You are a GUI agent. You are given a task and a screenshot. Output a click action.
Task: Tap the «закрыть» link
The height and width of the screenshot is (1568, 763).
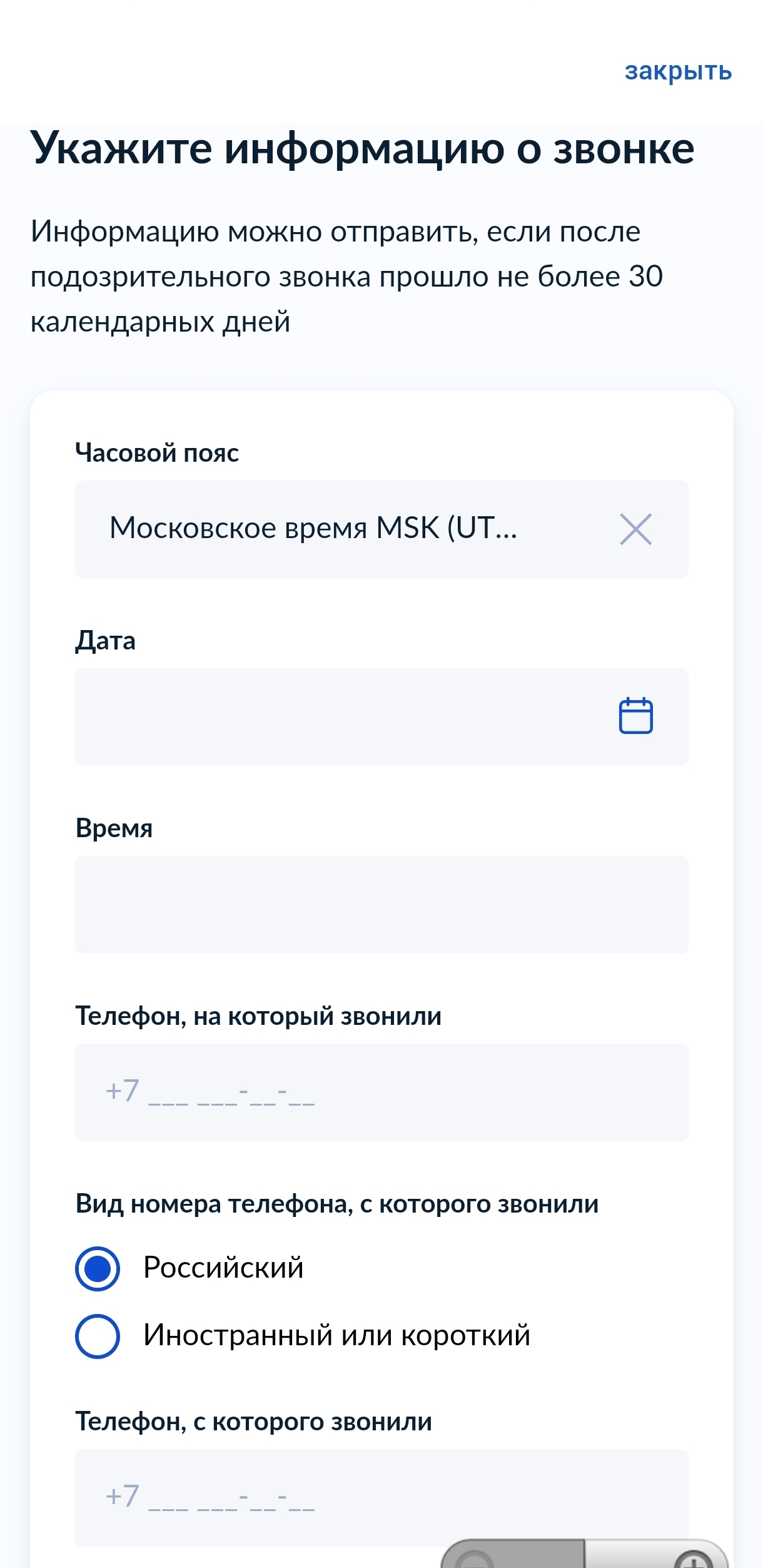pos(678,71)
